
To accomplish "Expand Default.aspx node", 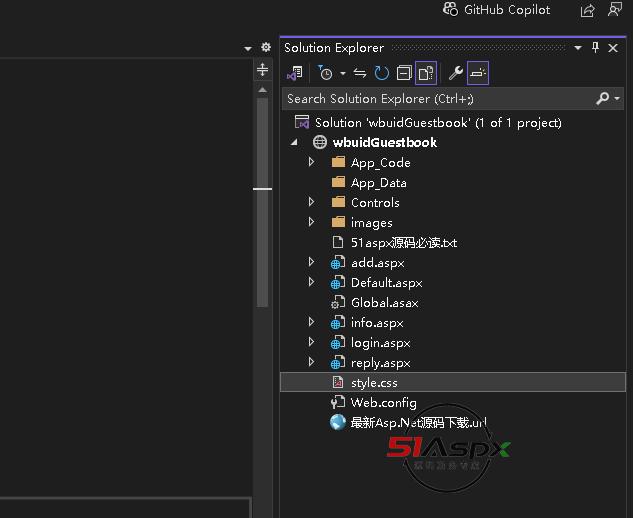I will coord(311,282).
